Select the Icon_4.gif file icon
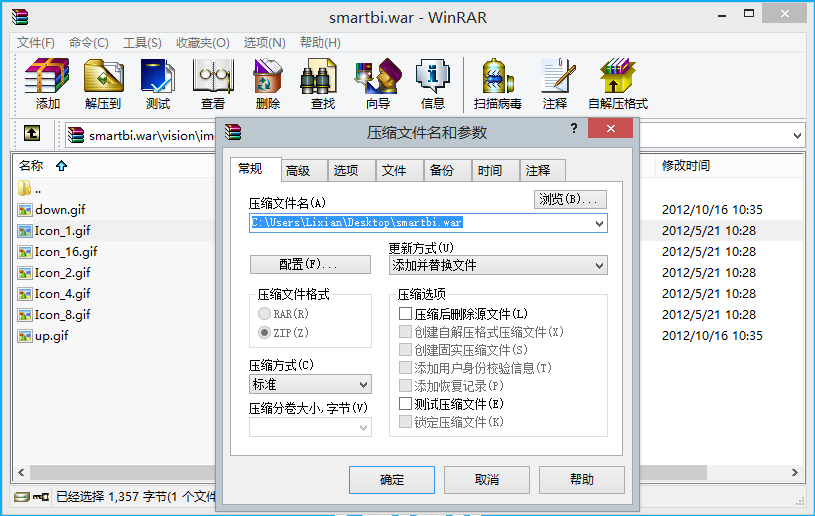Viewport: 815px width, 516px height. coord(24,294)
